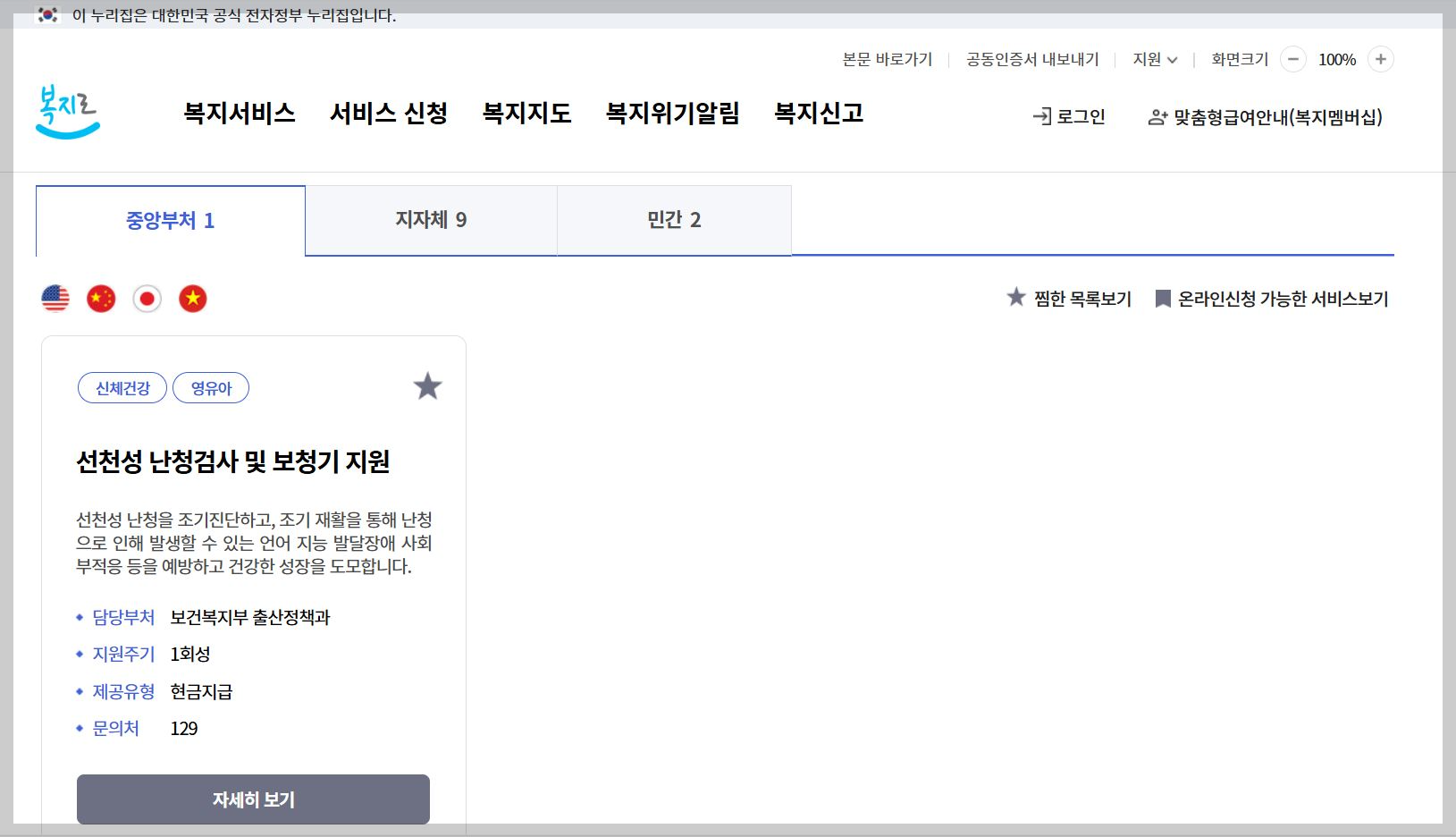Click the 현금지급 value
This screenshot has height=837, width=1456.
point(201,692)
